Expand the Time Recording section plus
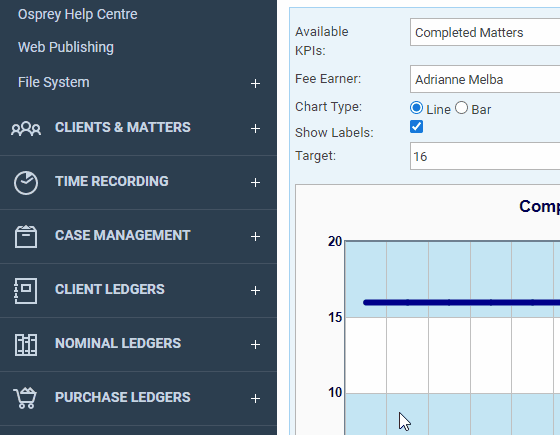Screen dimensions: 560x435 [x=255, y=182]
